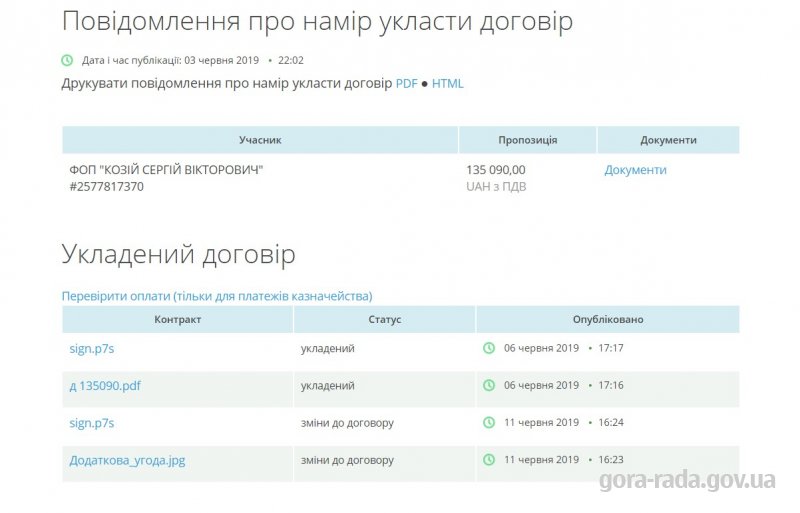
Task: Open the HTML print link
Action: click(x=447, y=83)
